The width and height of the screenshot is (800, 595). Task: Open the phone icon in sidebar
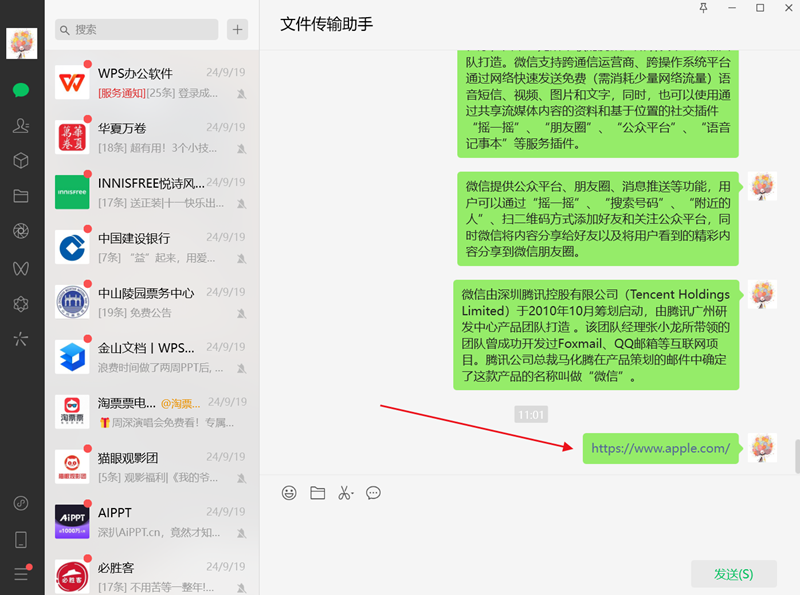click(x=21, y=539)
